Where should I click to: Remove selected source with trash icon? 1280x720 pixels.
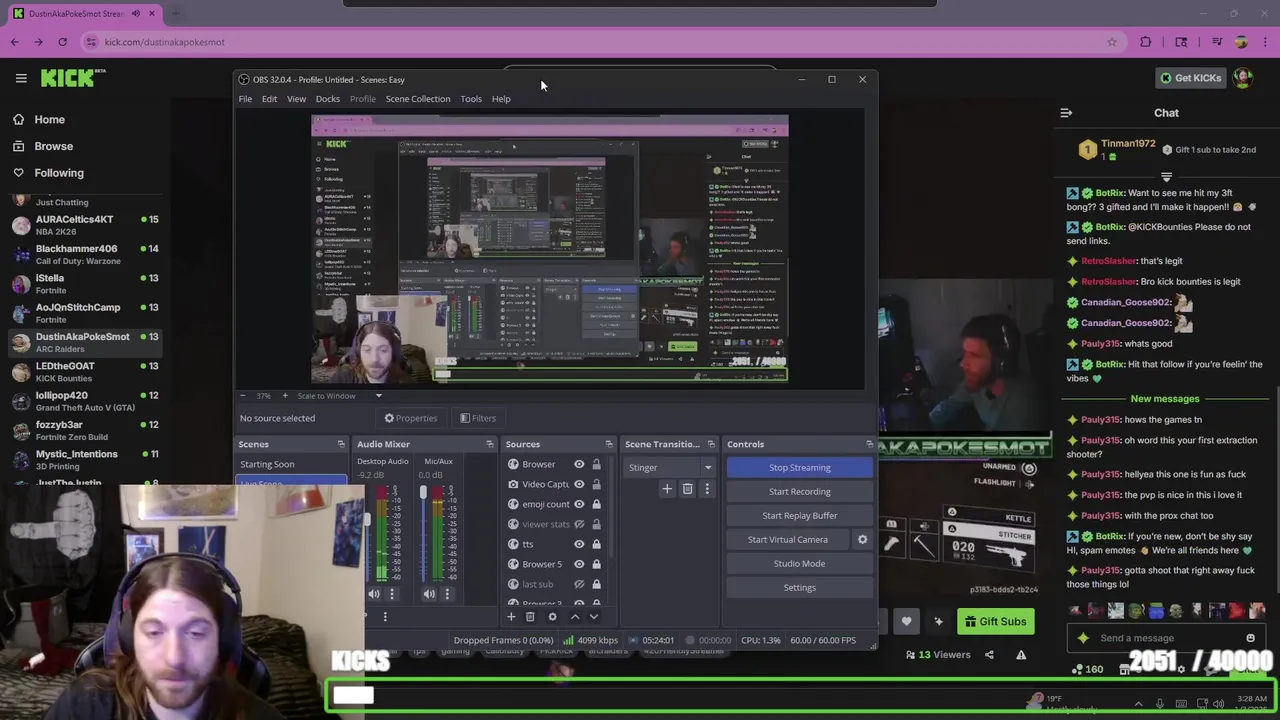tap(530, 617)
